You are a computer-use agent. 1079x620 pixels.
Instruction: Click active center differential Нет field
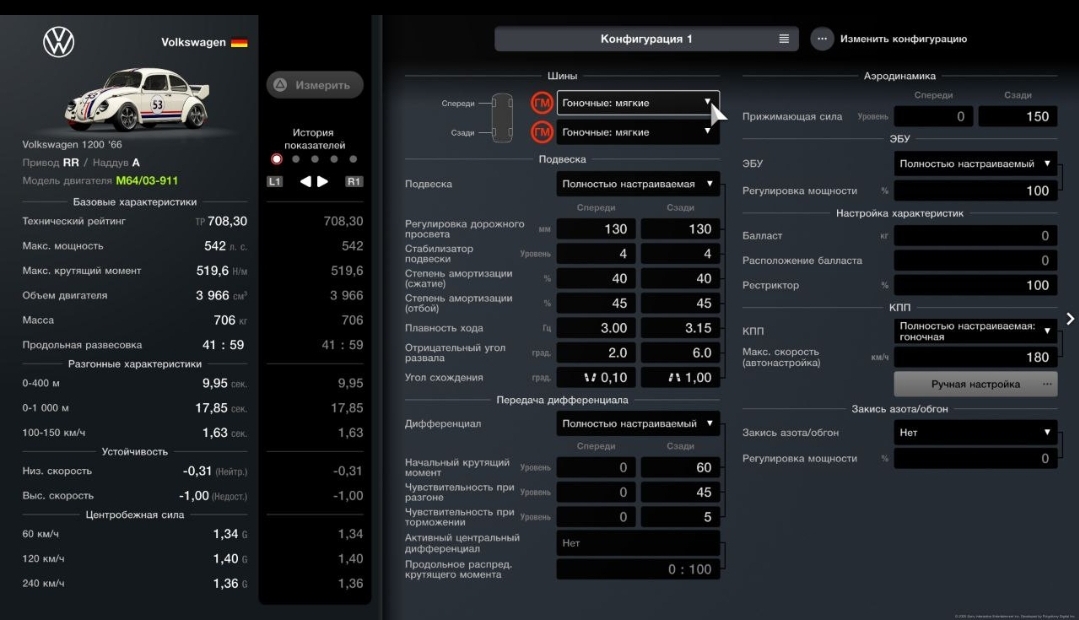click(x=638, y=543)
